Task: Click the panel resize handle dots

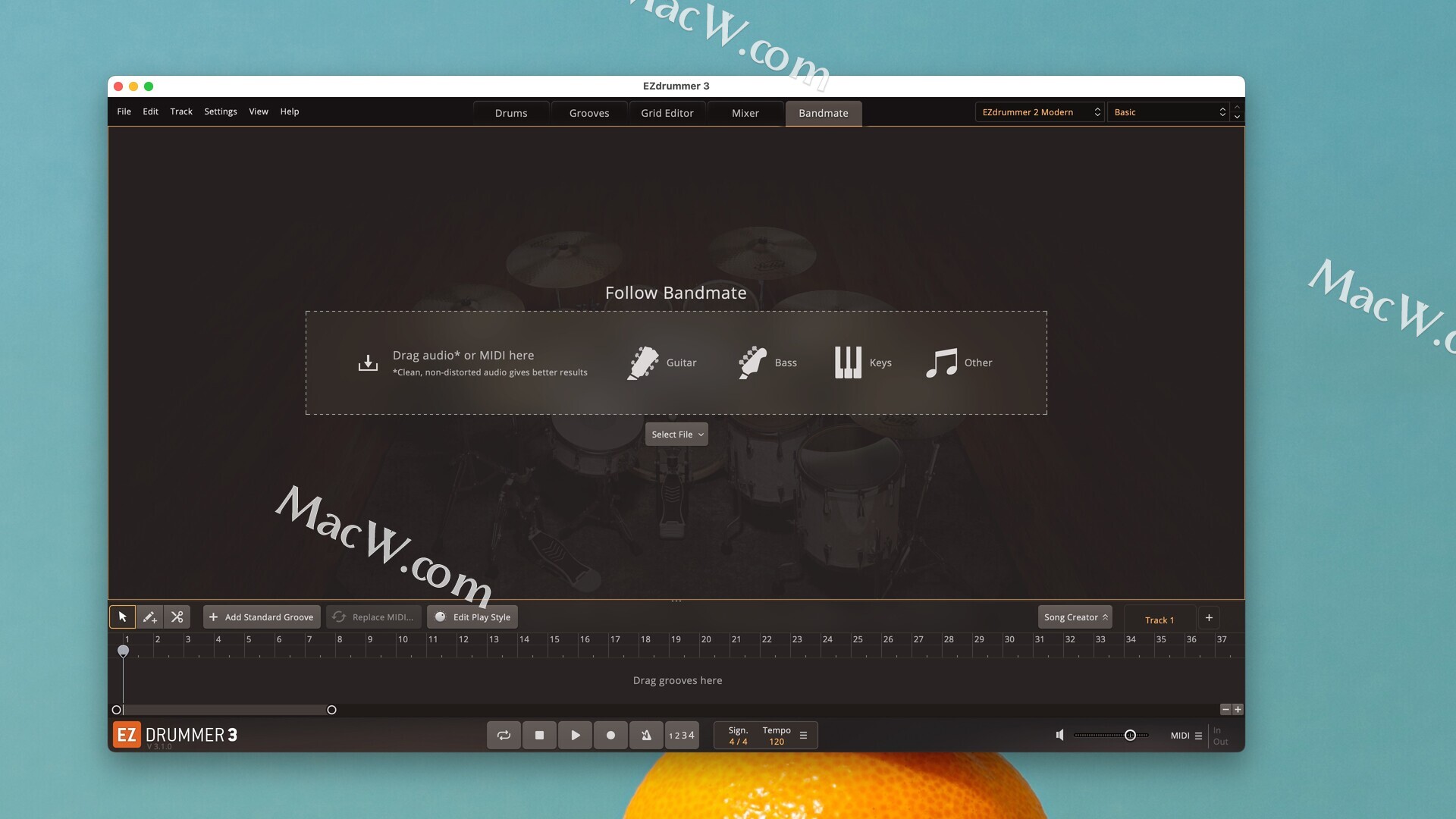Action: pyautogui.click(x=676, y=601)
